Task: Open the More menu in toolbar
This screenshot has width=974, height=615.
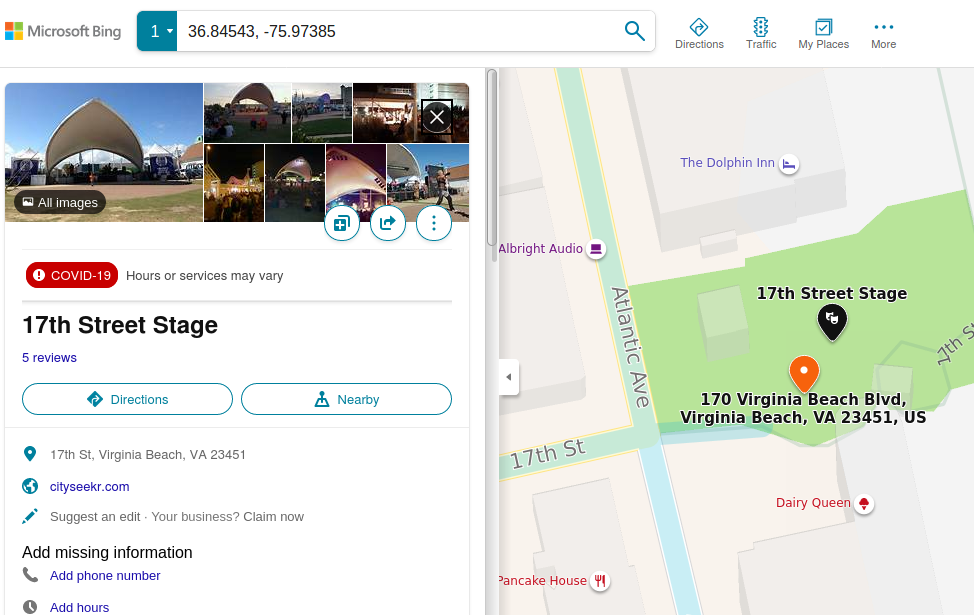Action: [x=883, y=34]
